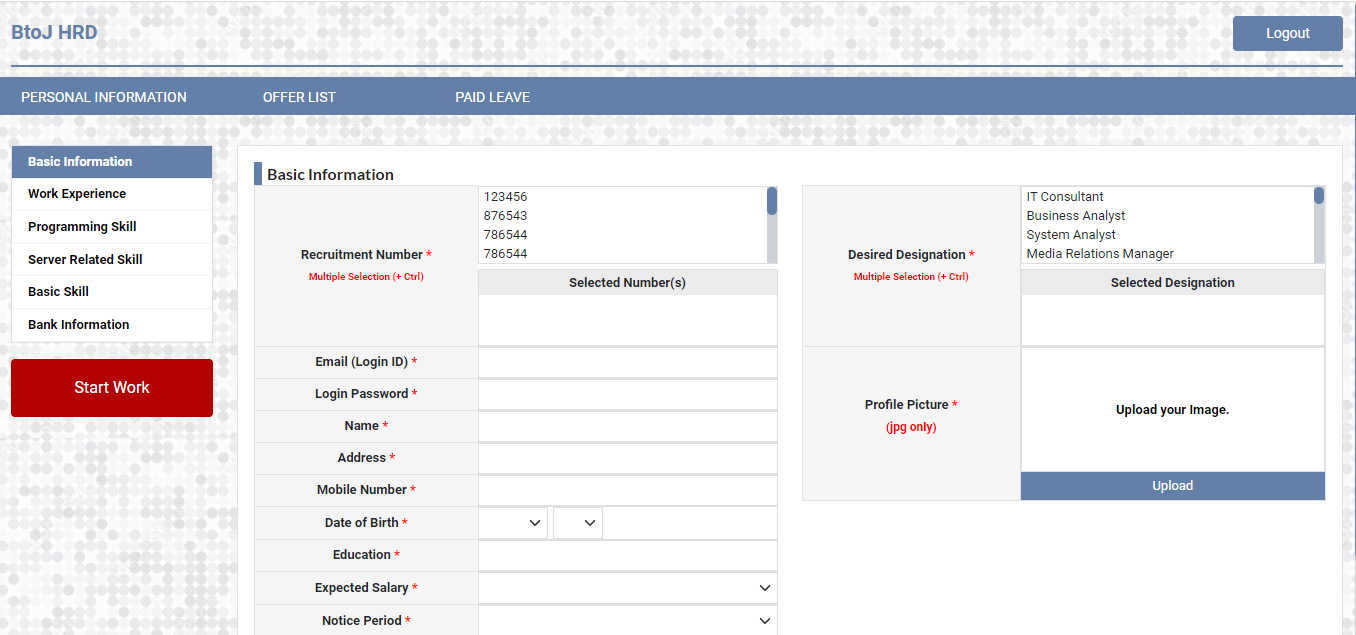1356x635 pixels.
Task: Click the Desired Designation list scrollbar
Action: pos(1318,225)
